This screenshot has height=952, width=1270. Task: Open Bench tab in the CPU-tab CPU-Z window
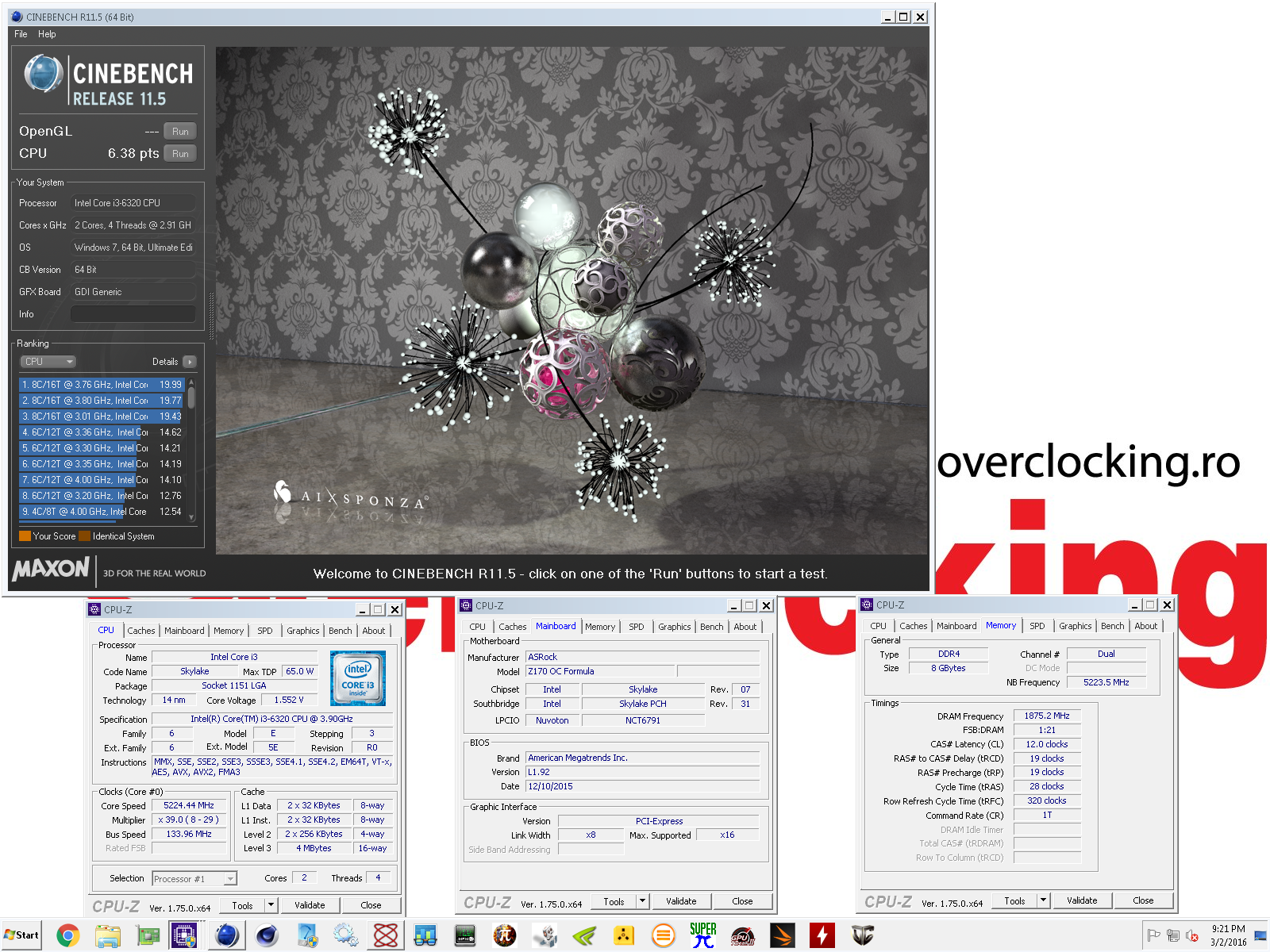click(341, 631)
